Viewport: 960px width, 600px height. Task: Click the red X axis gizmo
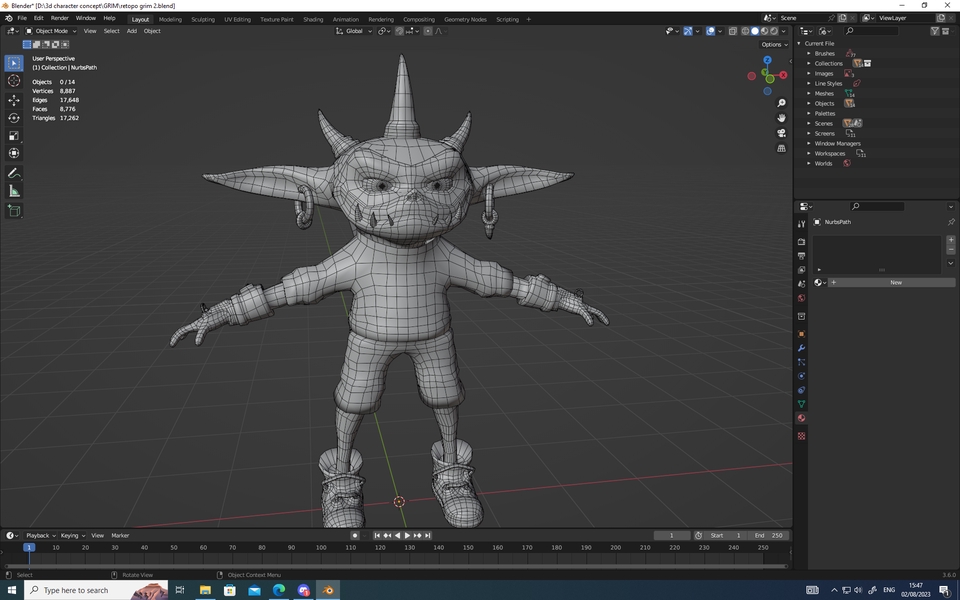783,75
